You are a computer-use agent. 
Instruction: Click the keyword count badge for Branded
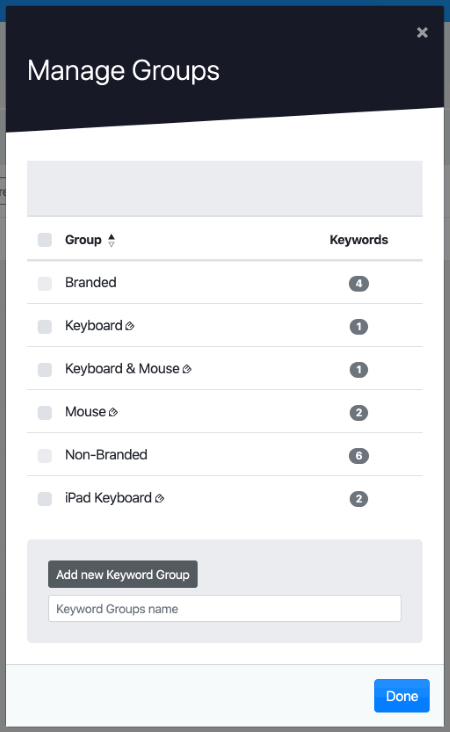(359, 283)
